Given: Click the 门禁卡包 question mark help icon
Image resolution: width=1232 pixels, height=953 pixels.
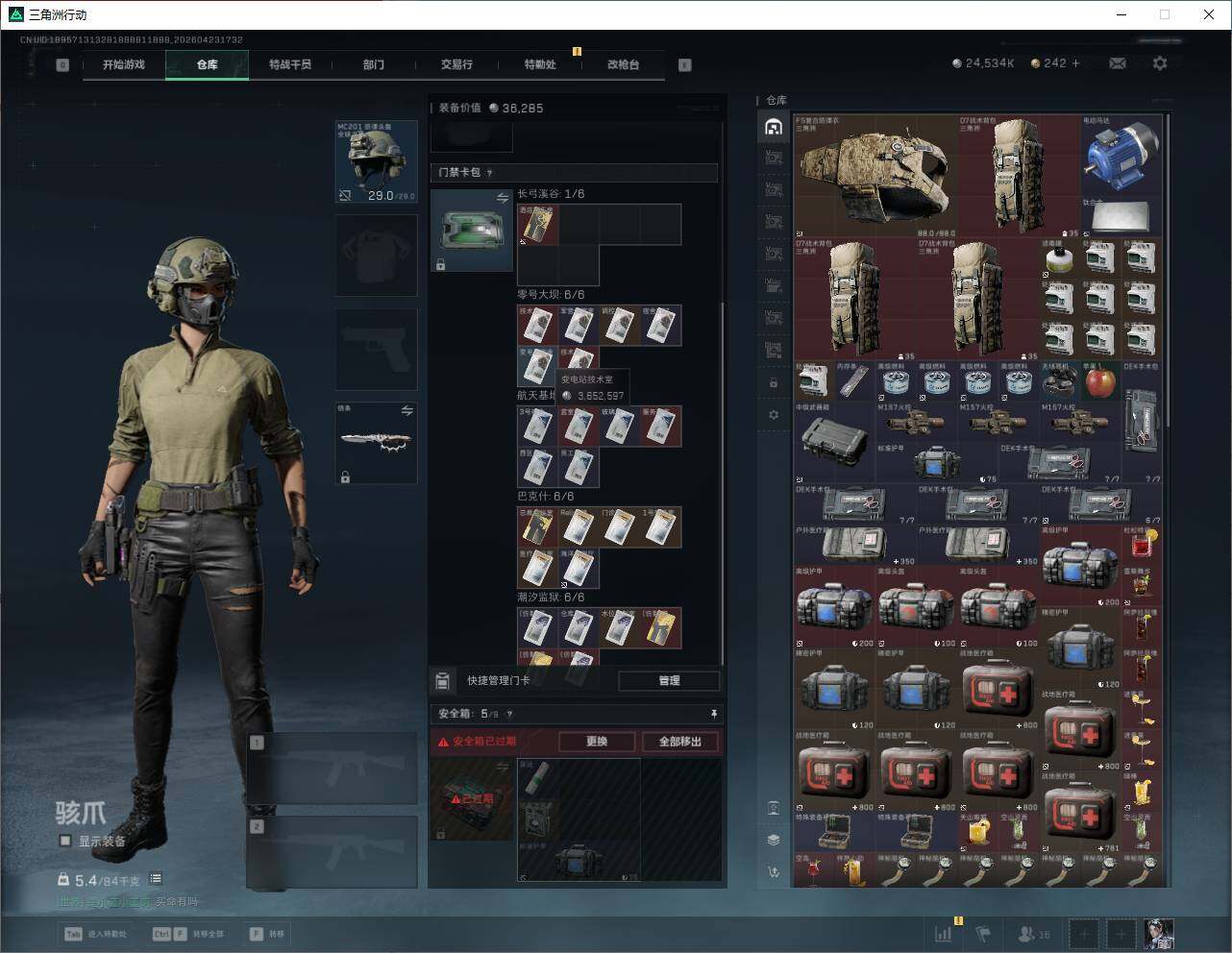Looking at the screenshot, I should click(x=489, y=173).
